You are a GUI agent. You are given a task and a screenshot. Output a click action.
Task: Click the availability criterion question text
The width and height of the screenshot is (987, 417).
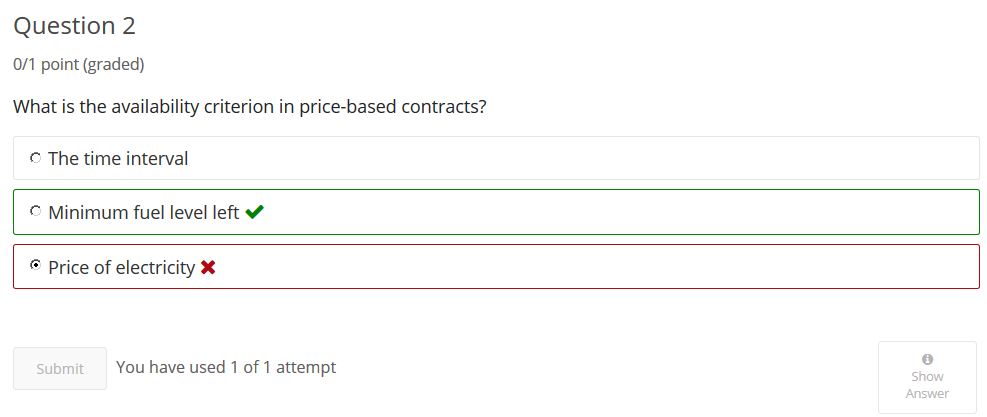tap(250, 106)
